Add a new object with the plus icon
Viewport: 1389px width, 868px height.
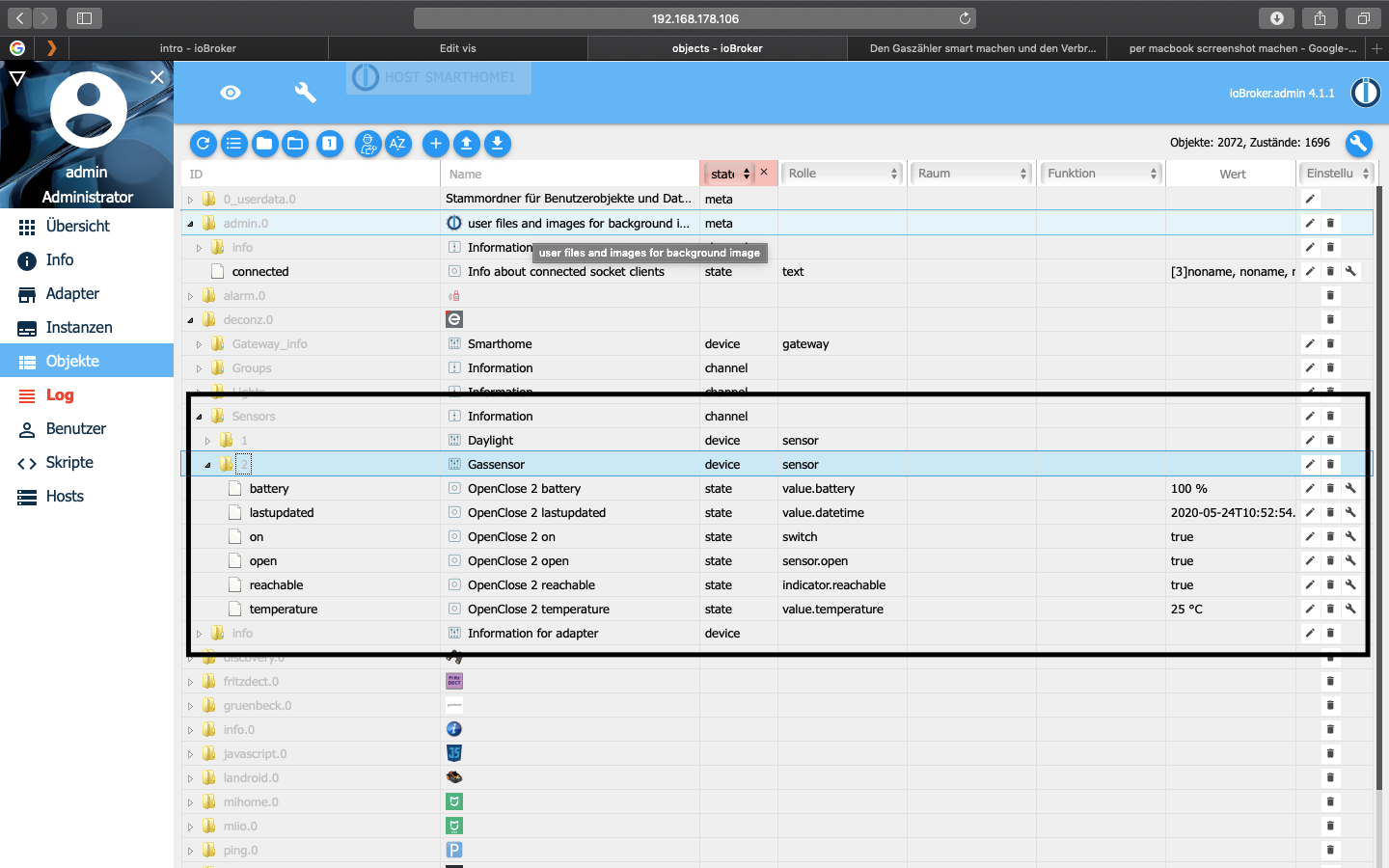point(436,144)
